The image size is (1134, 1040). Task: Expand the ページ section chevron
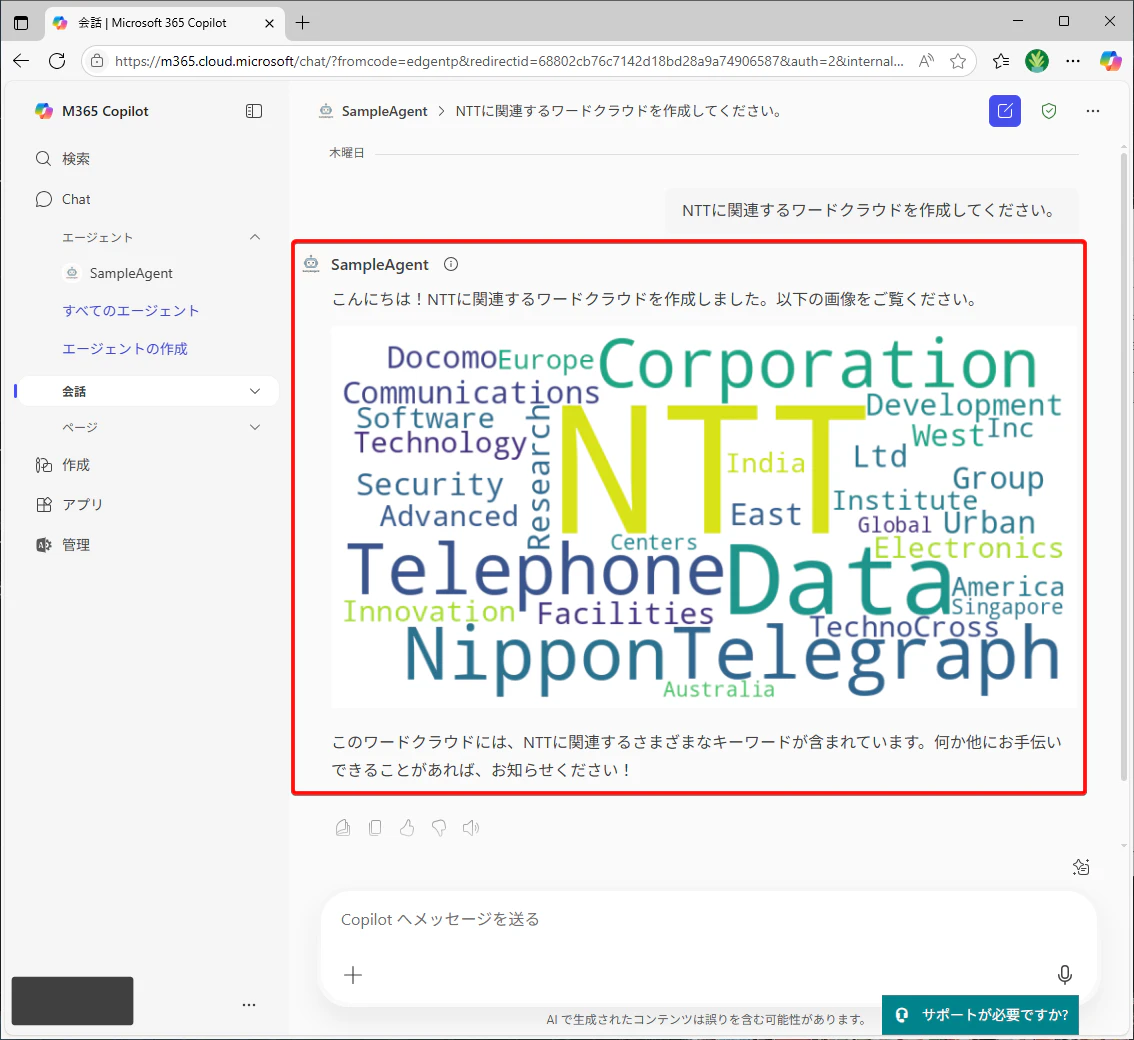pos(255,427)
